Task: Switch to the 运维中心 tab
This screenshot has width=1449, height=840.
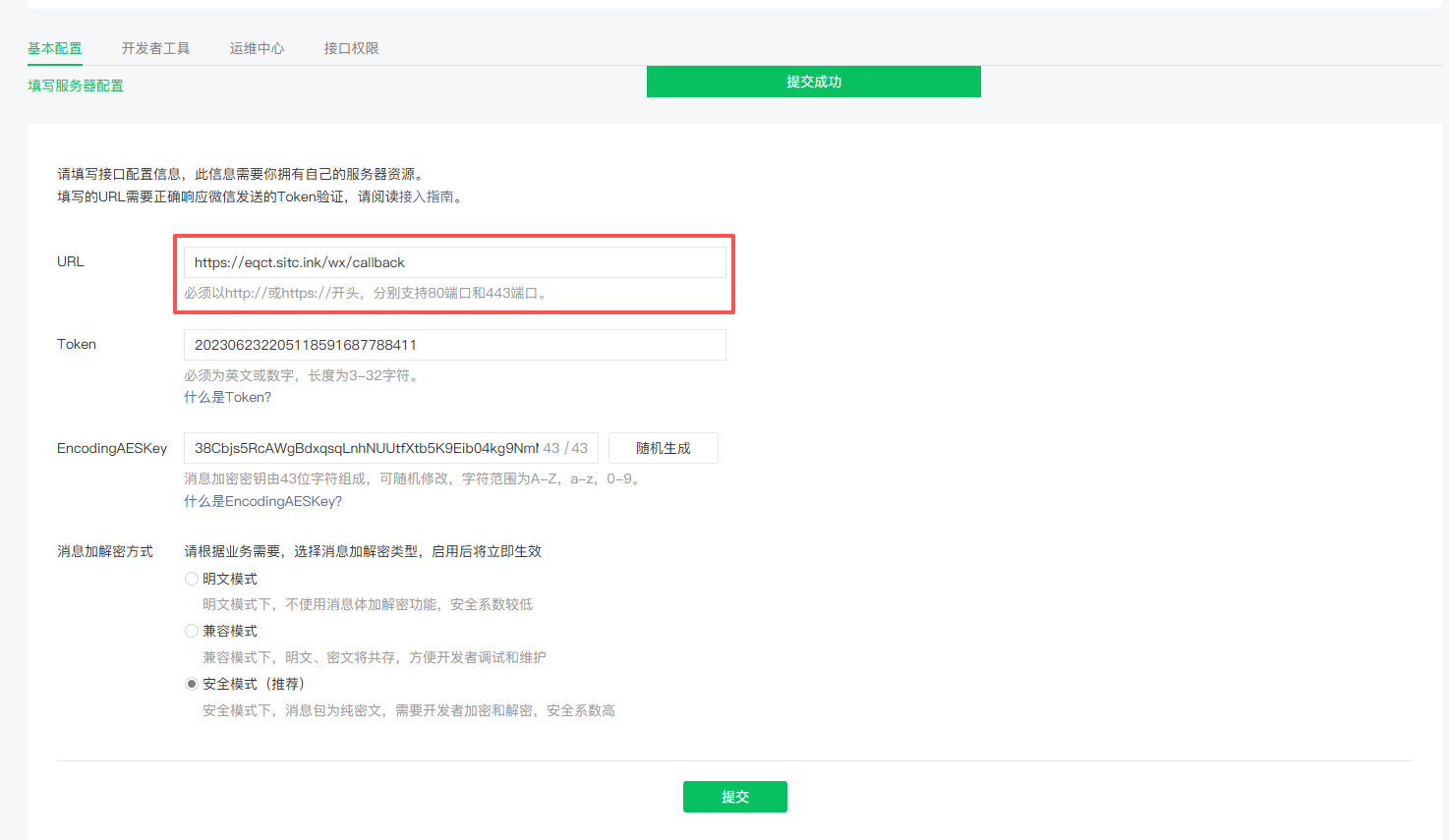Action: pos(257,46)
